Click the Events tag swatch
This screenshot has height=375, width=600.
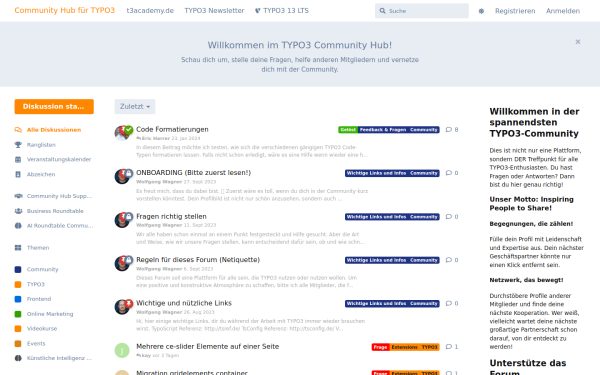18,343
